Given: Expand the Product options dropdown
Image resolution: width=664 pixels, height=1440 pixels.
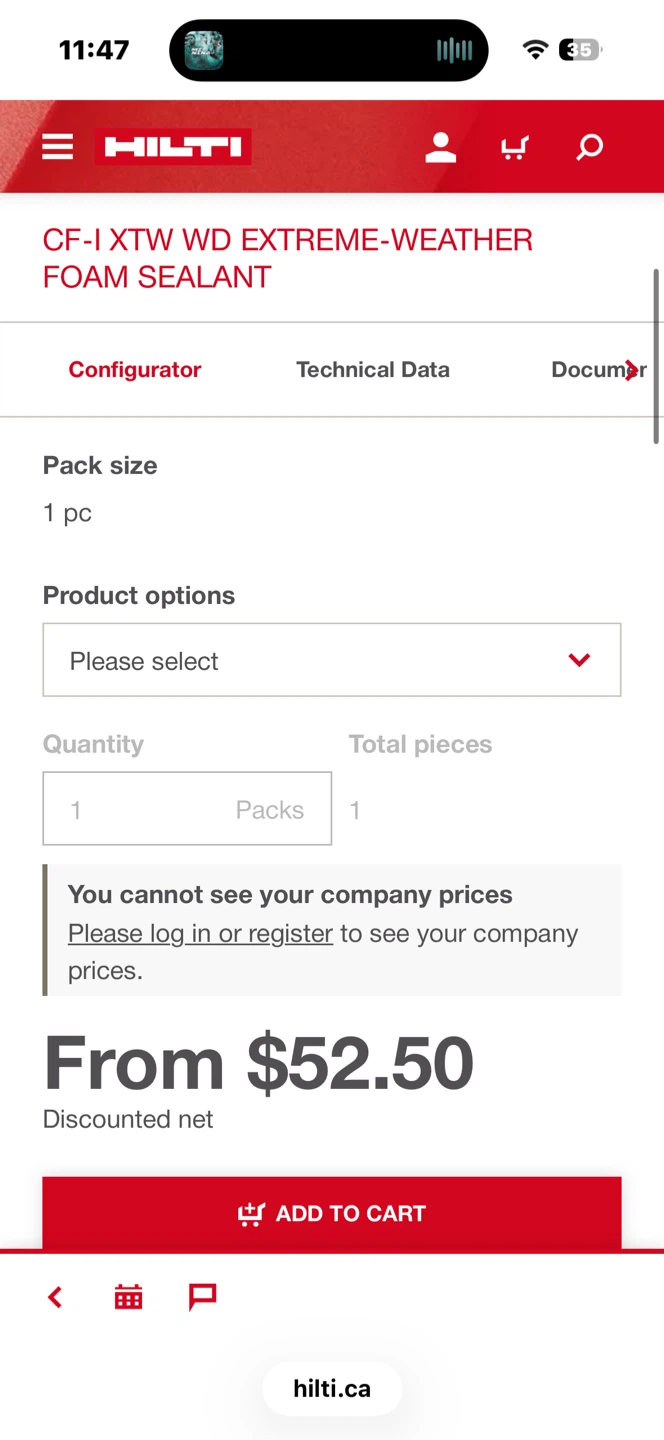Looking at the screenshot, I should pyautogui.click(x=332, y=660).
